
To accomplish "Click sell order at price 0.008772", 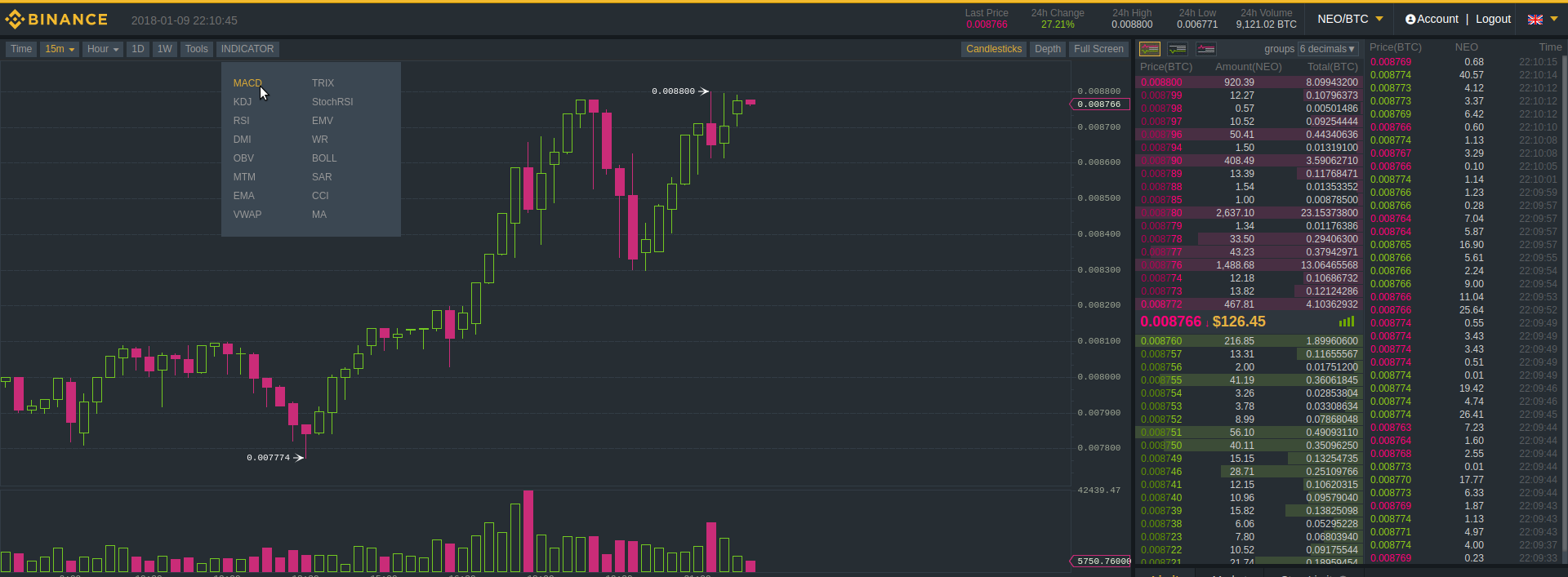I will click(1249, 304).
